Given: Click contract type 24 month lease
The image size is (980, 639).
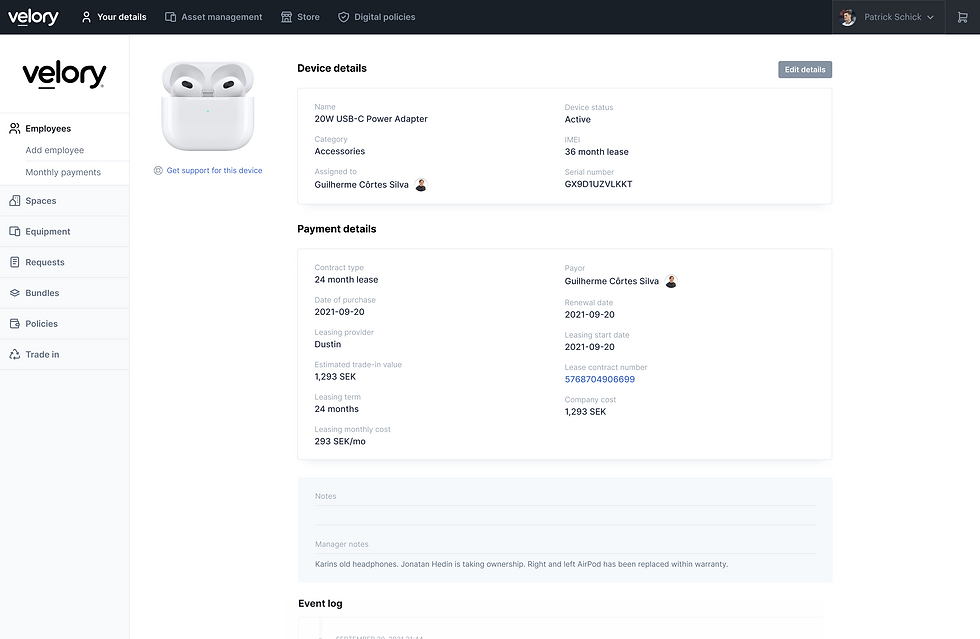Looking at the screenshot, I should tap(346, 279).
